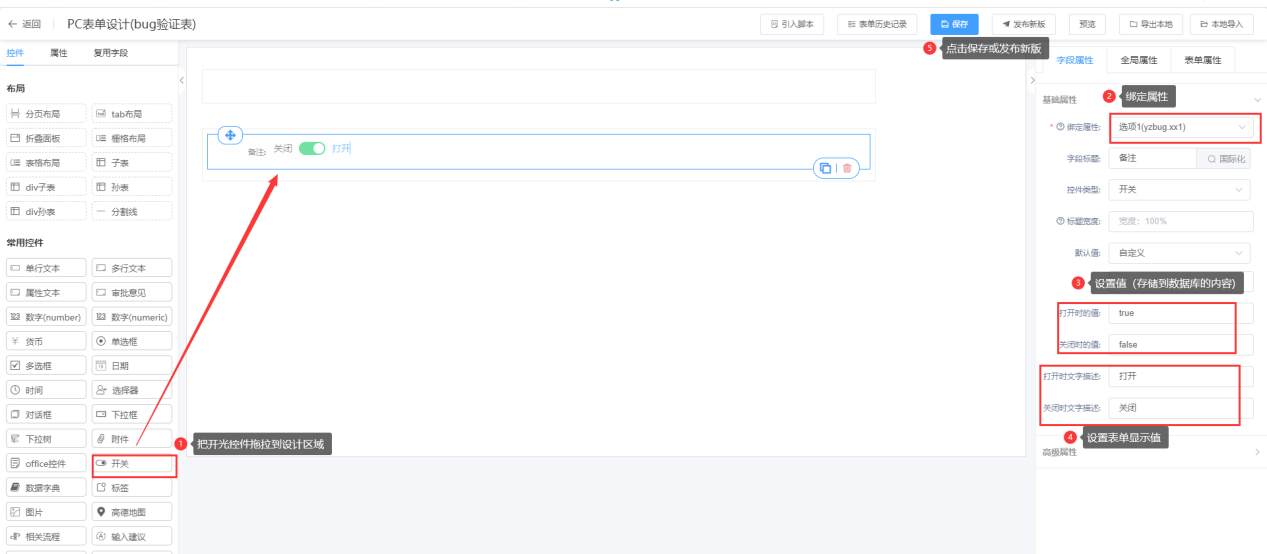
Task: Click the 单行文本 control icon
Action: click(15, 268)
